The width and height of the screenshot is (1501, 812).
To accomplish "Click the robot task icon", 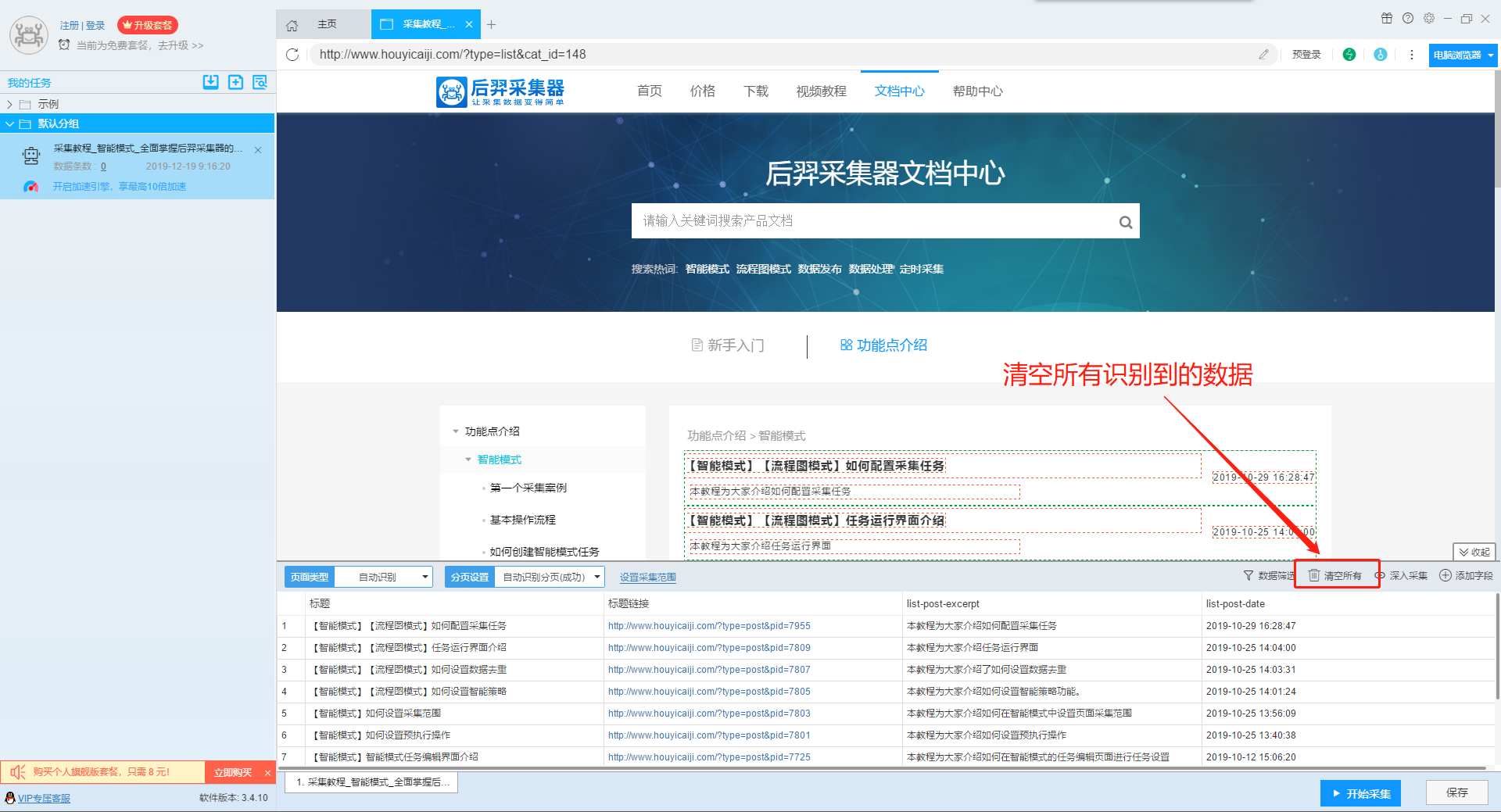I will (31, 156).
